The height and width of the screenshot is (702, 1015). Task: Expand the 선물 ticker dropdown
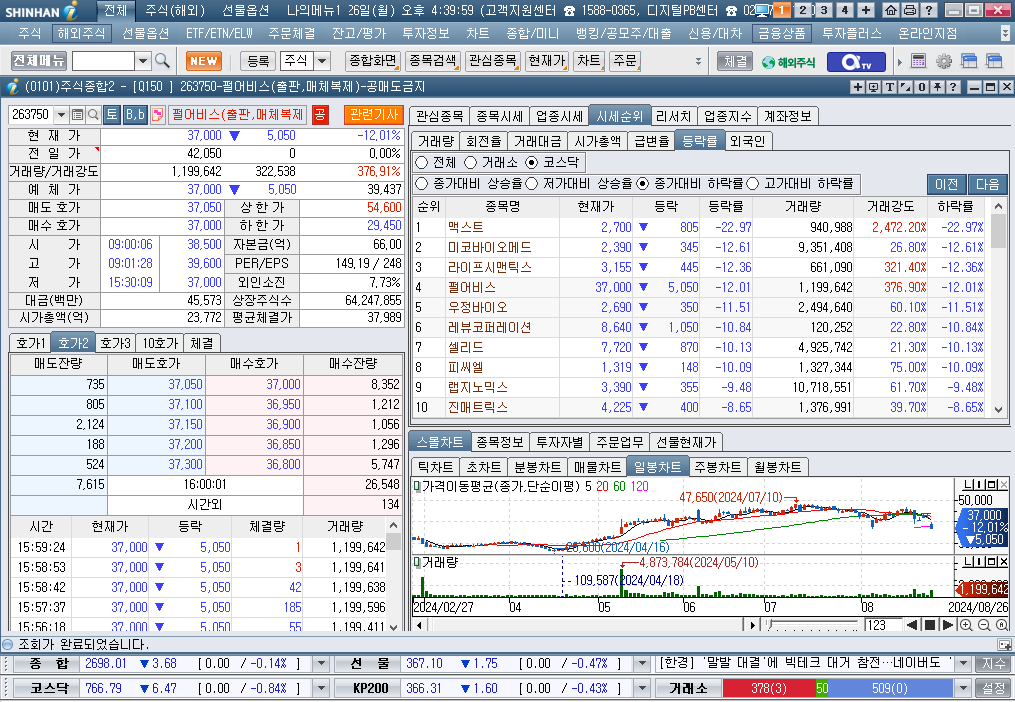(x=641, y=664)
